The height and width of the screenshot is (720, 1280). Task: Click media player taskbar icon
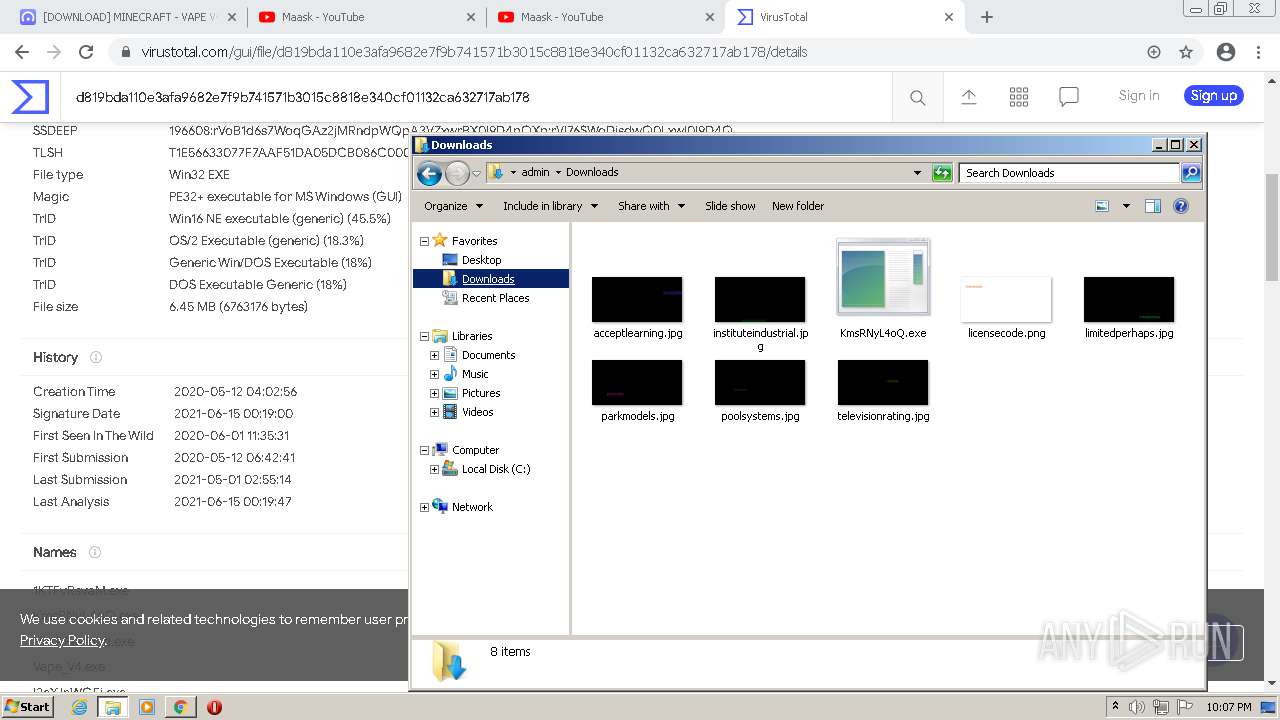[x=147, y=707]
